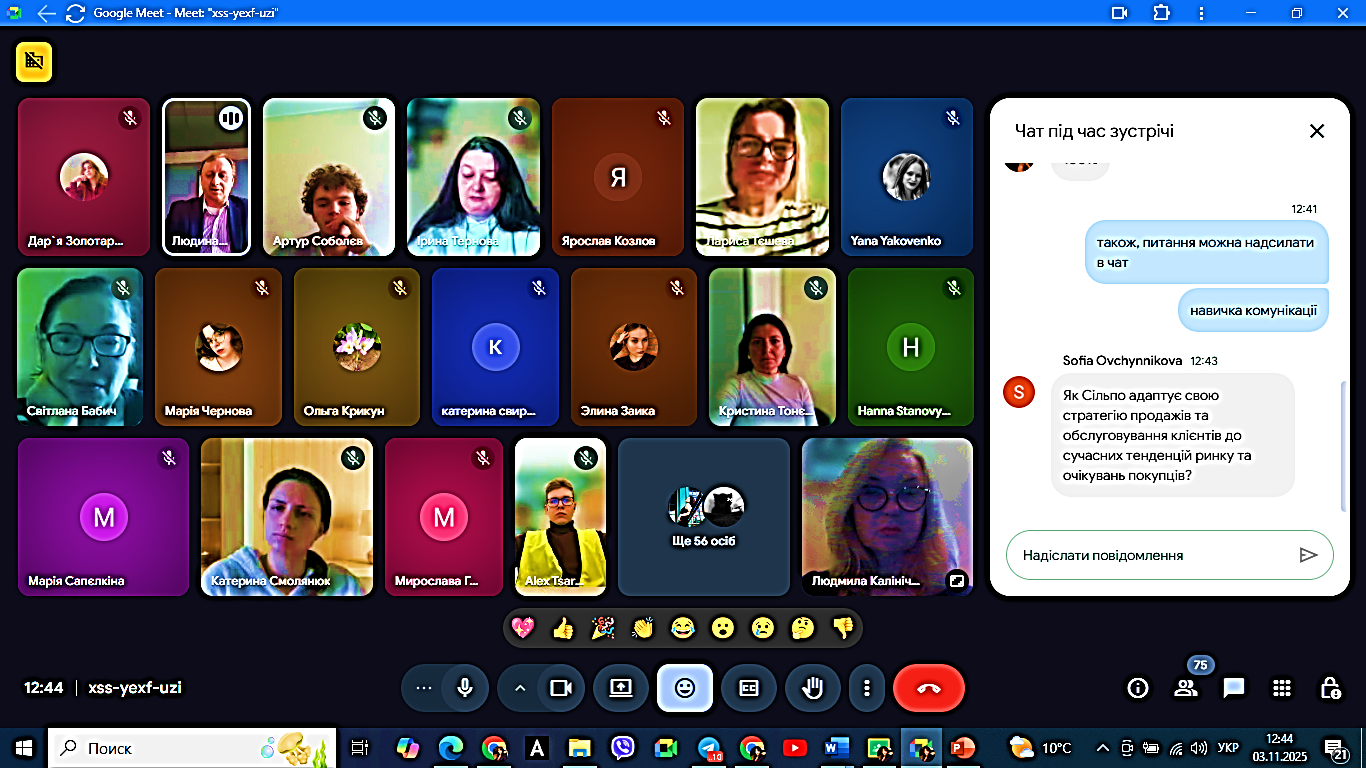Click the activities grid icon

point(1282,688)
